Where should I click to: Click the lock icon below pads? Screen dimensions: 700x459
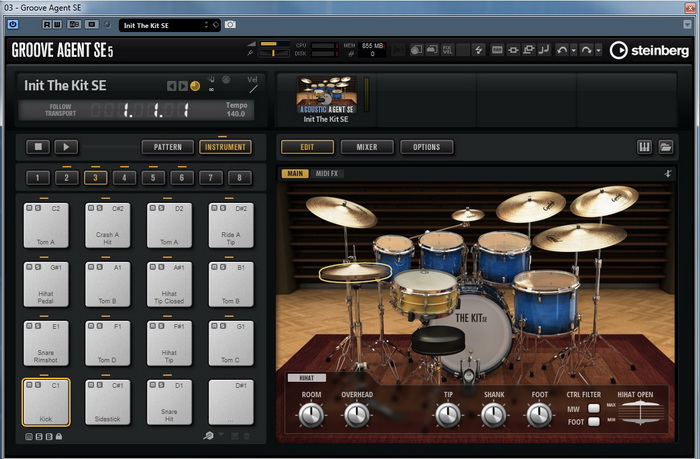point(59,436)
